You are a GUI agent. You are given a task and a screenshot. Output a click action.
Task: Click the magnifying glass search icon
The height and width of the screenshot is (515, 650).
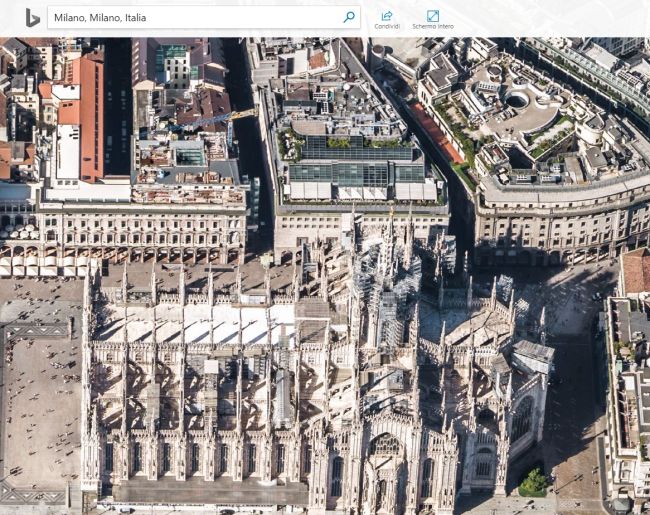click(349, 17)
